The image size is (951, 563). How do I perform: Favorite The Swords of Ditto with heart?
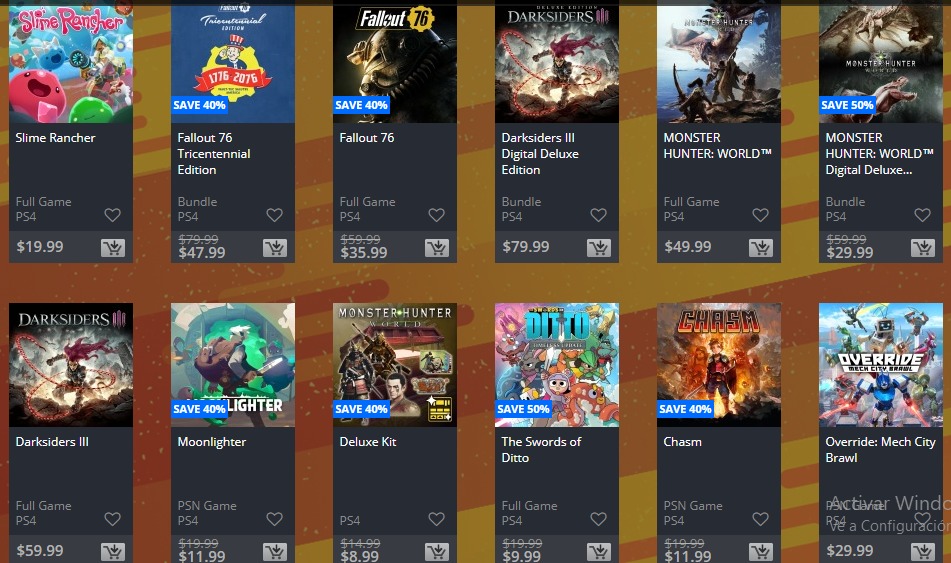click(x=599, y=519)
